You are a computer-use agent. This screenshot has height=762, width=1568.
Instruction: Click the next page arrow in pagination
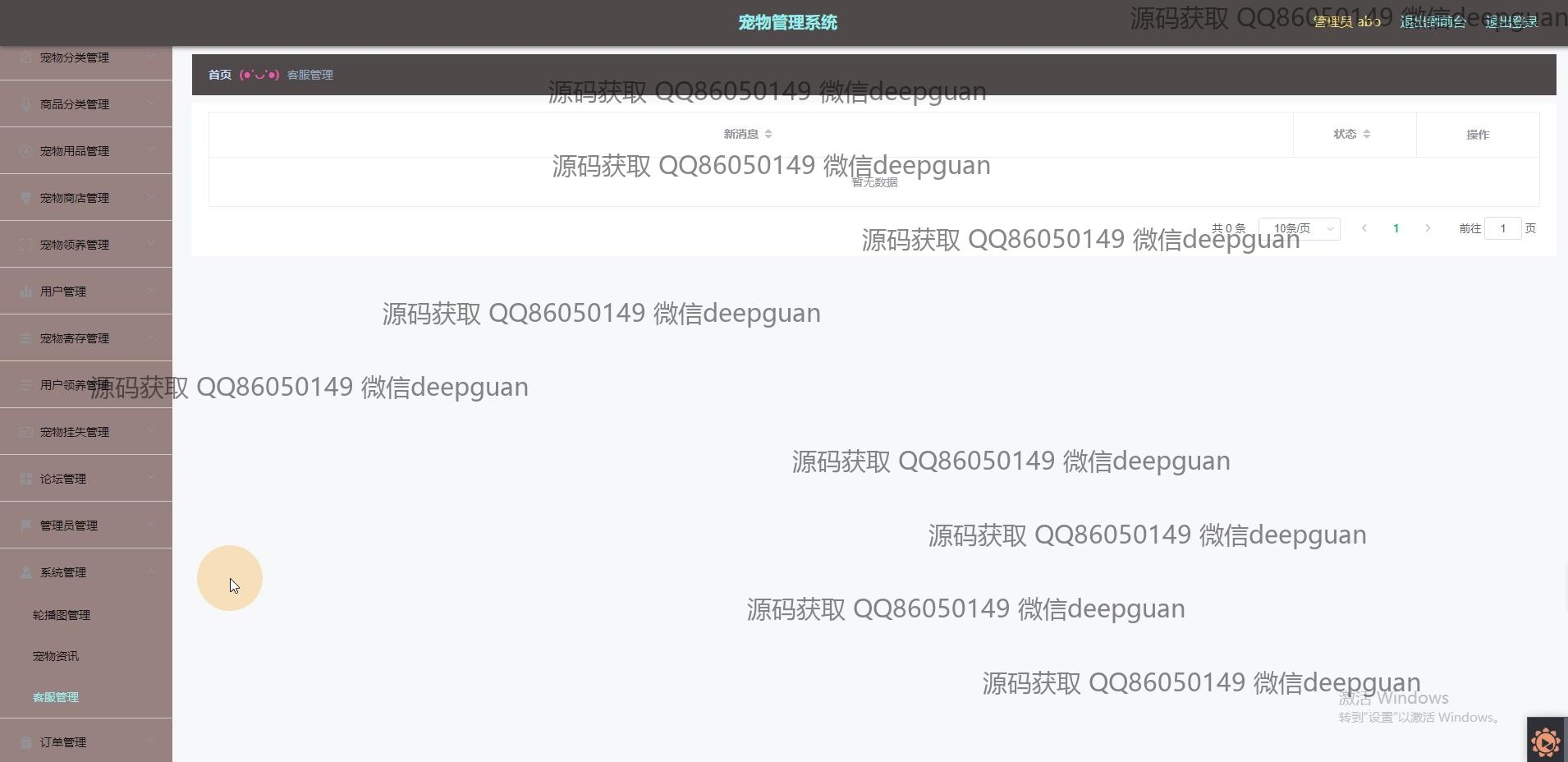[x=1428, y=228]
